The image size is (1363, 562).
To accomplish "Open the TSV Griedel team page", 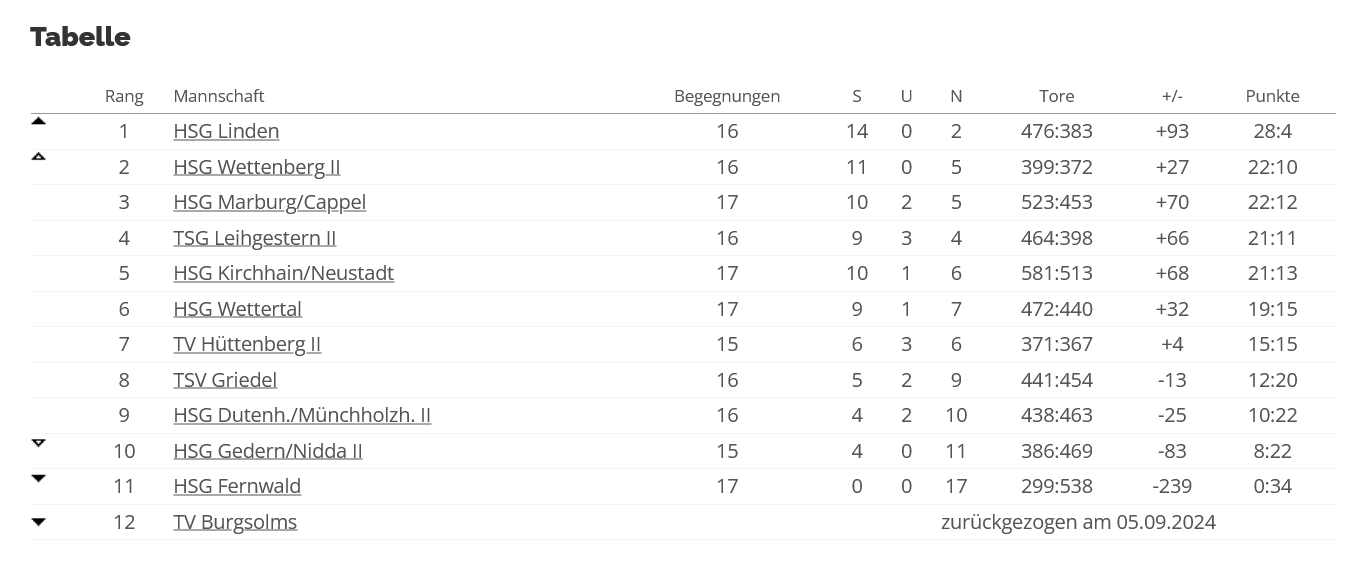I will pos(225,380).
